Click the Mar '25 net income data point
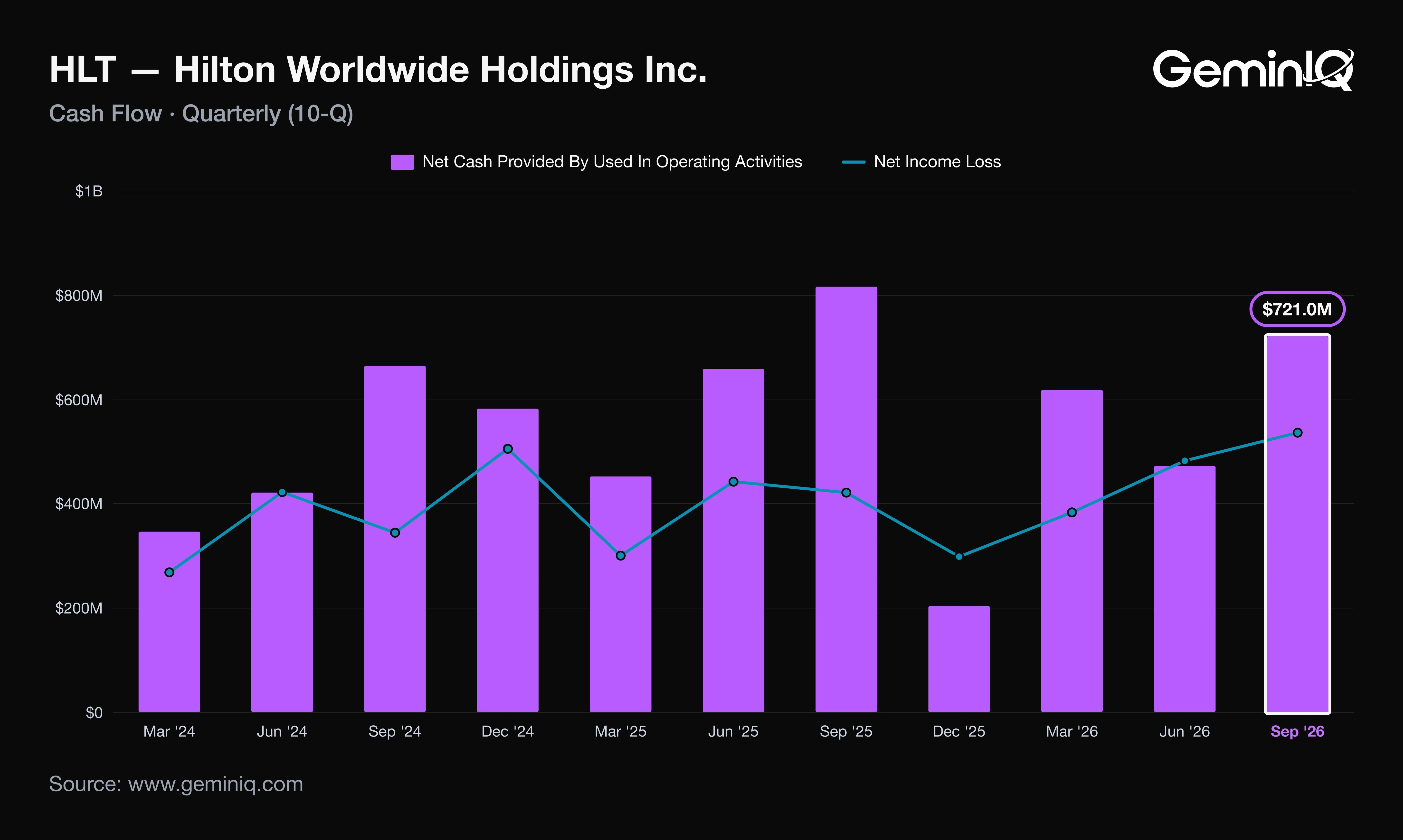 point(621,556)
